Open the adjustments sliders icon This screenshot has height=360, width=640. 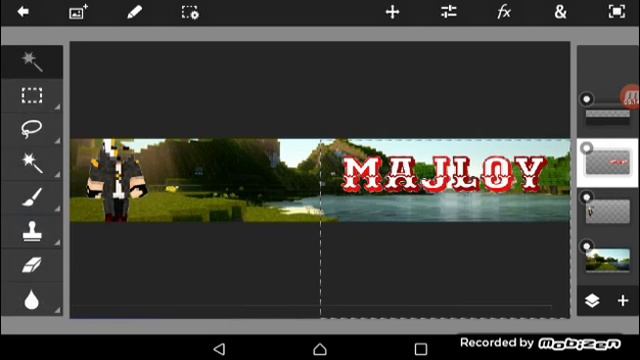point(449,12)
